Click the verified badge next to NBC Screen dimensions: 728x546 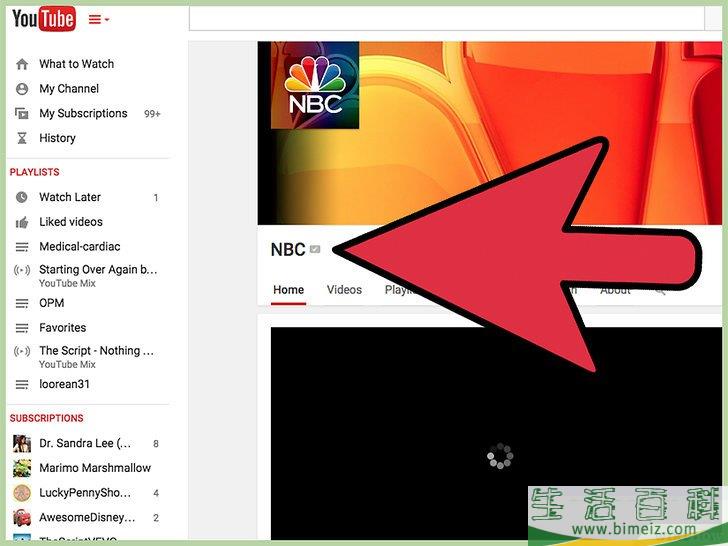click(315, 249)
